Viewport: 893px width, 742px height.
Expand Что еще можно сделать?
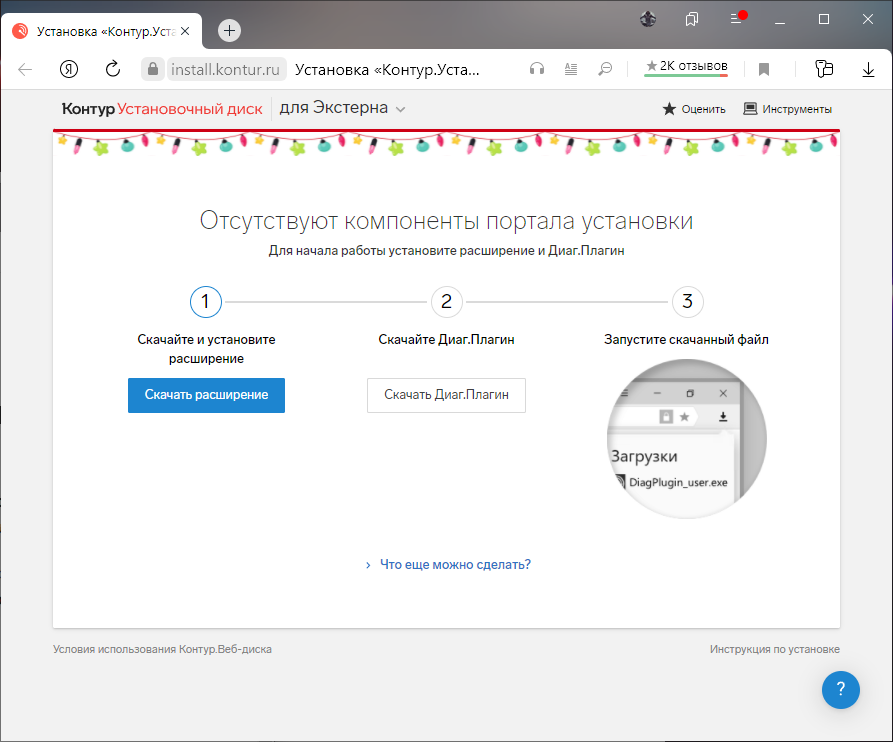tap(448, 564)
